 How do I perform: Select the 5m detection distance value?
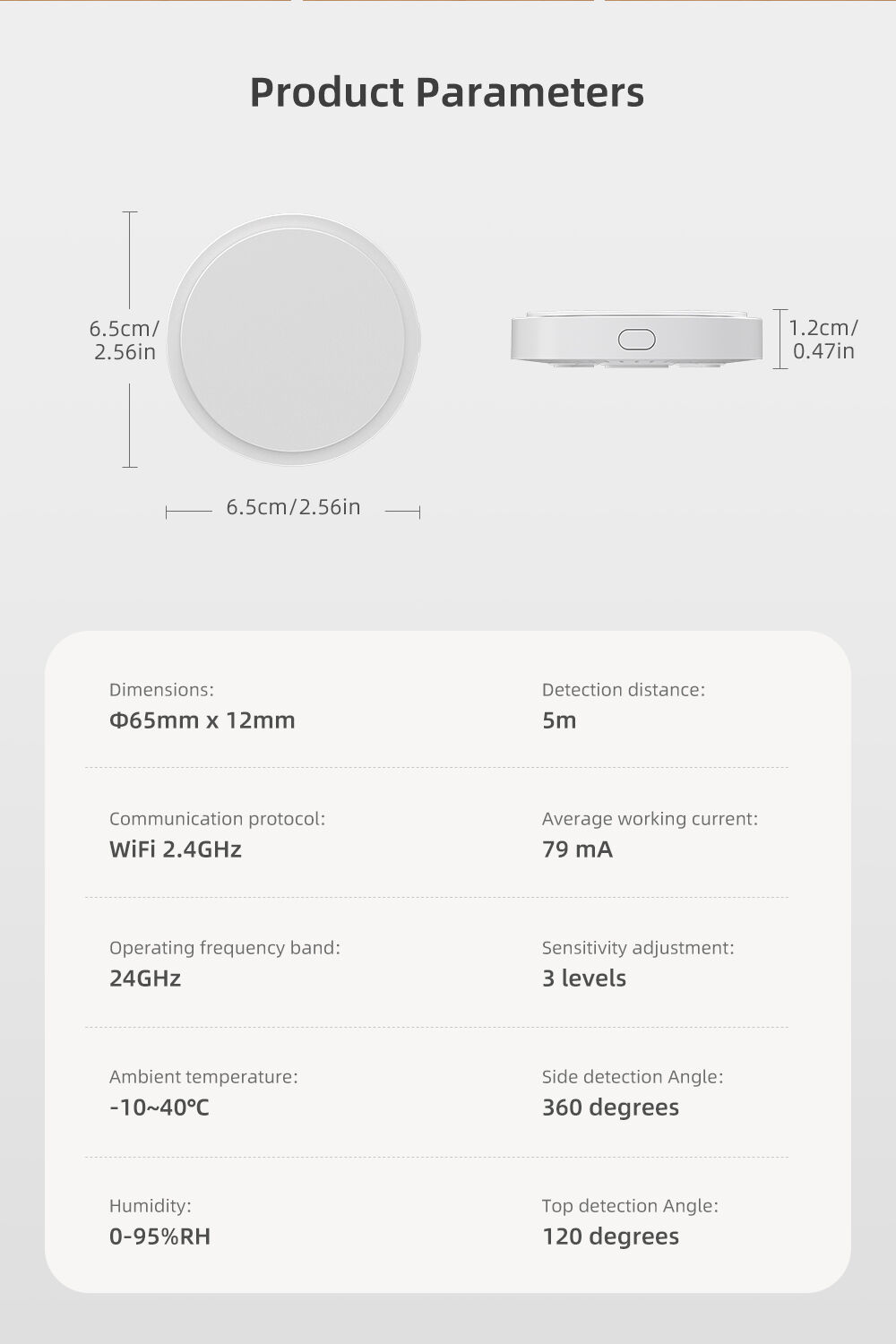(559, 720)
